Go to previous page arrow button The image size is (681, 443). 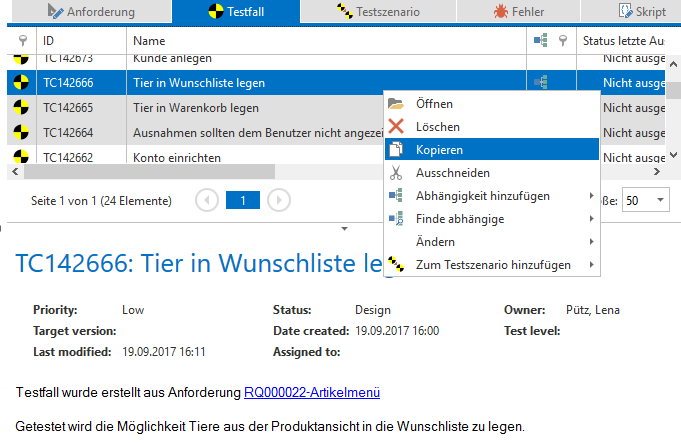tap(208, 200)
